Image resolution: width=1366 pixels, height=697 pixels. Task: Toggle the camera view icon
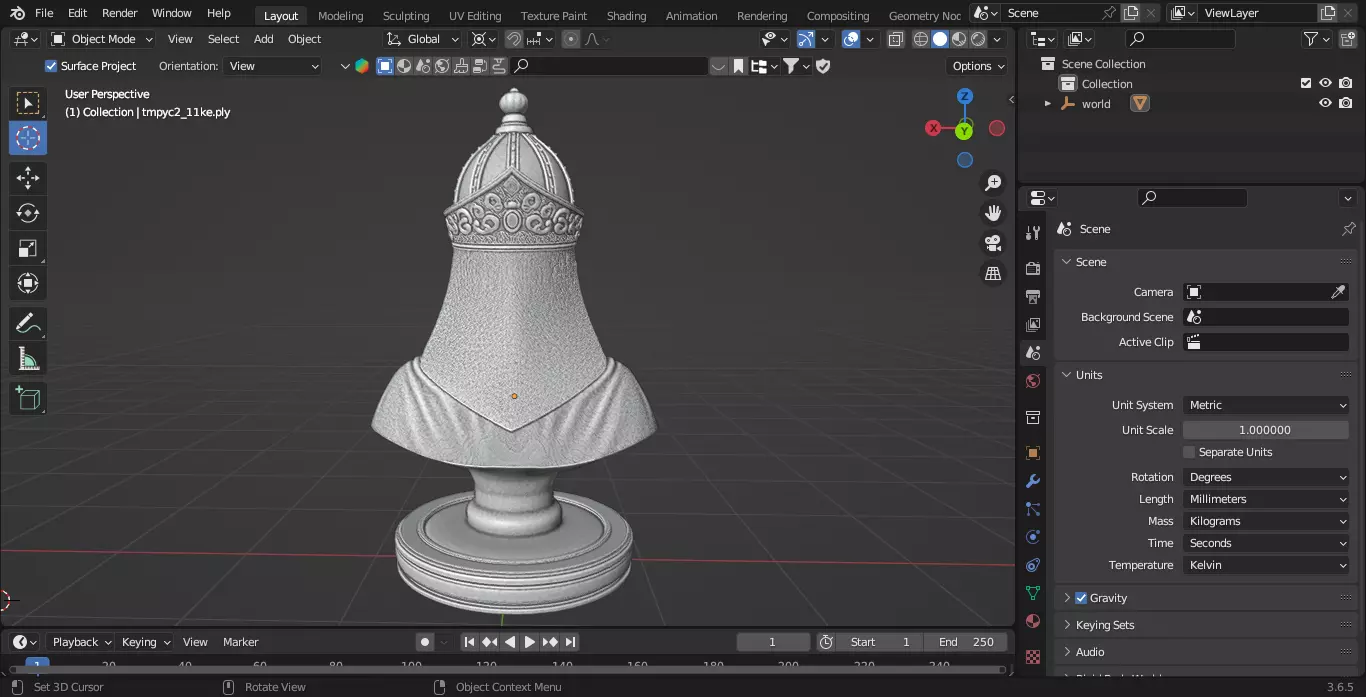tap(993, 243)
